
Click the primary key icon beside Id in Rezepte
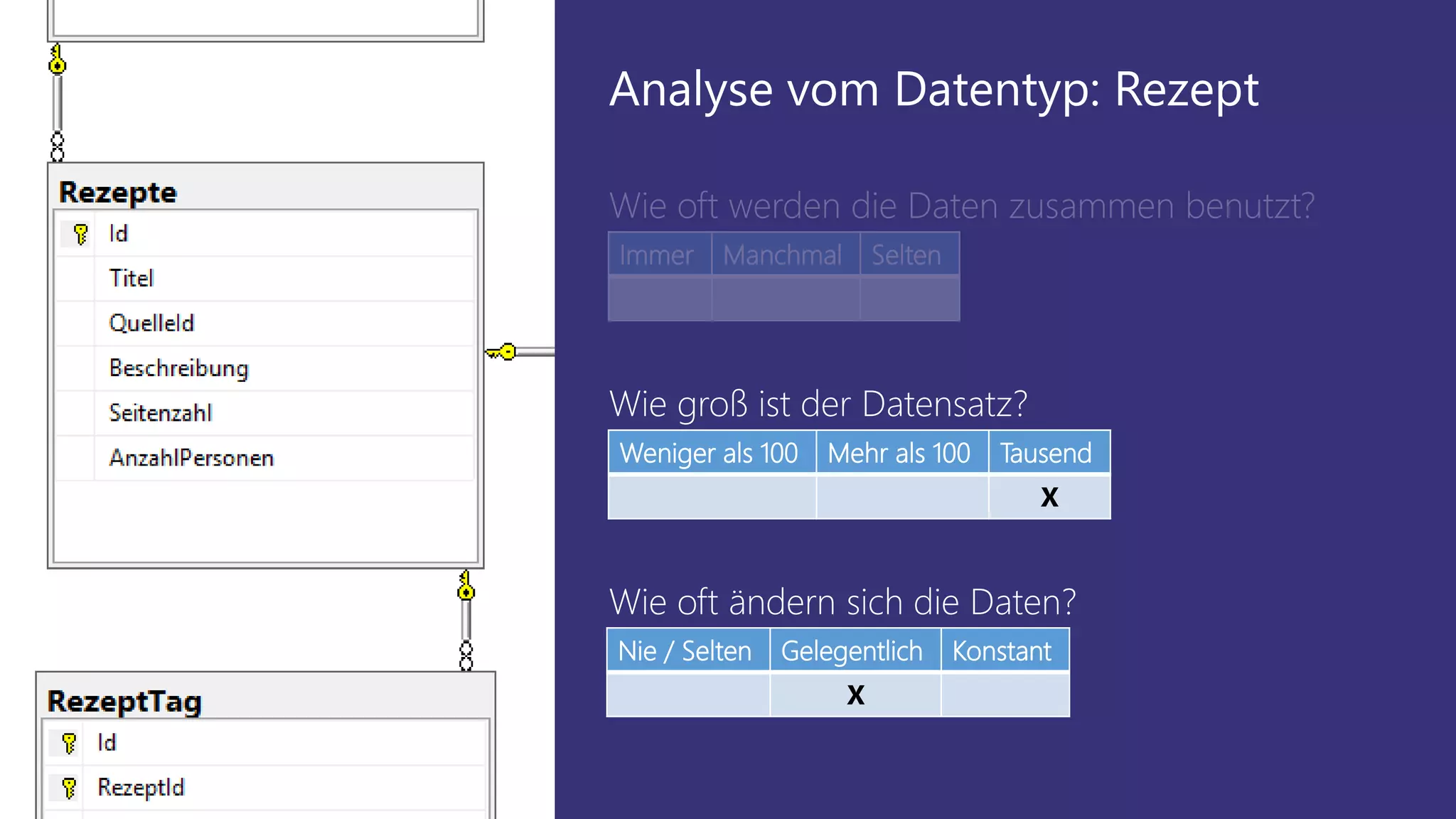pos(80,234)
